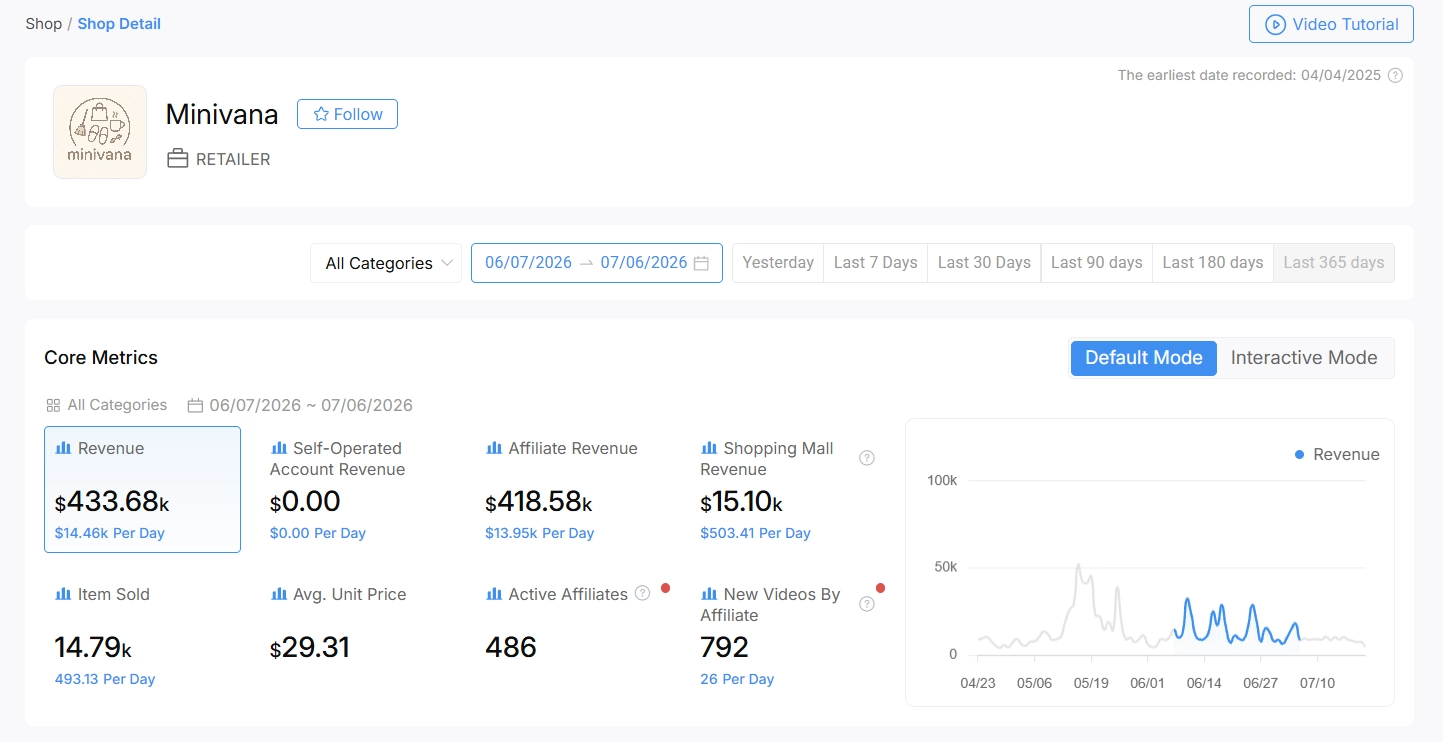The image size is (1443, 742).
Task: Open the start date 06/07/2026 picker
Action: click(x=528, y=263)
